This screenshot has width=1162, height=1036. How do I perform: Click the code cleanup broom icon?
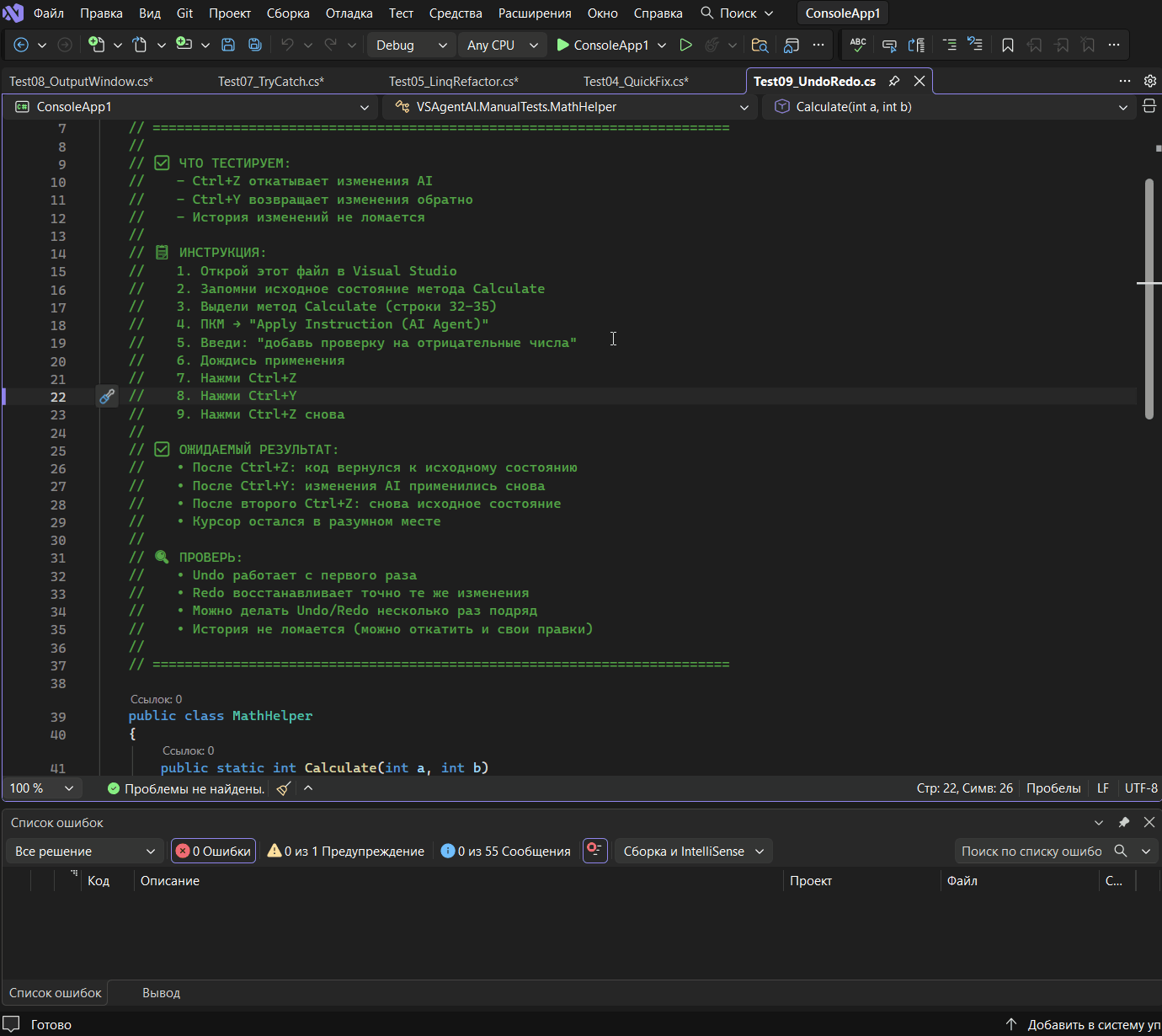[284, 788]
